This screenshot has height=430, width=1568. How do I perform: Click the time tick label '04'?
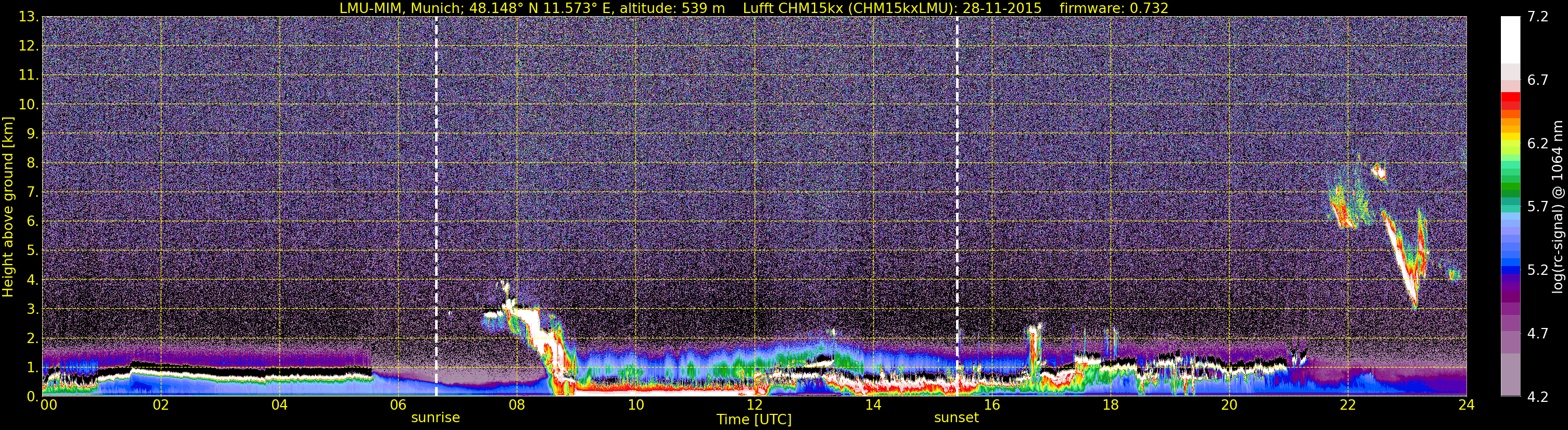[279, 405]
